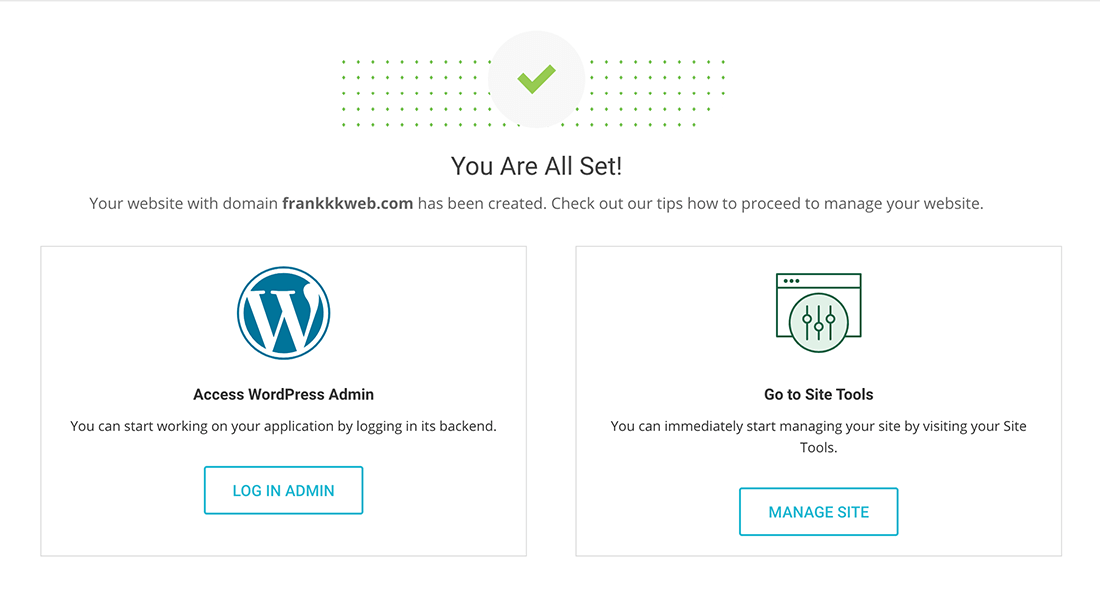Click the frankkkweb.com domain name

347,204
